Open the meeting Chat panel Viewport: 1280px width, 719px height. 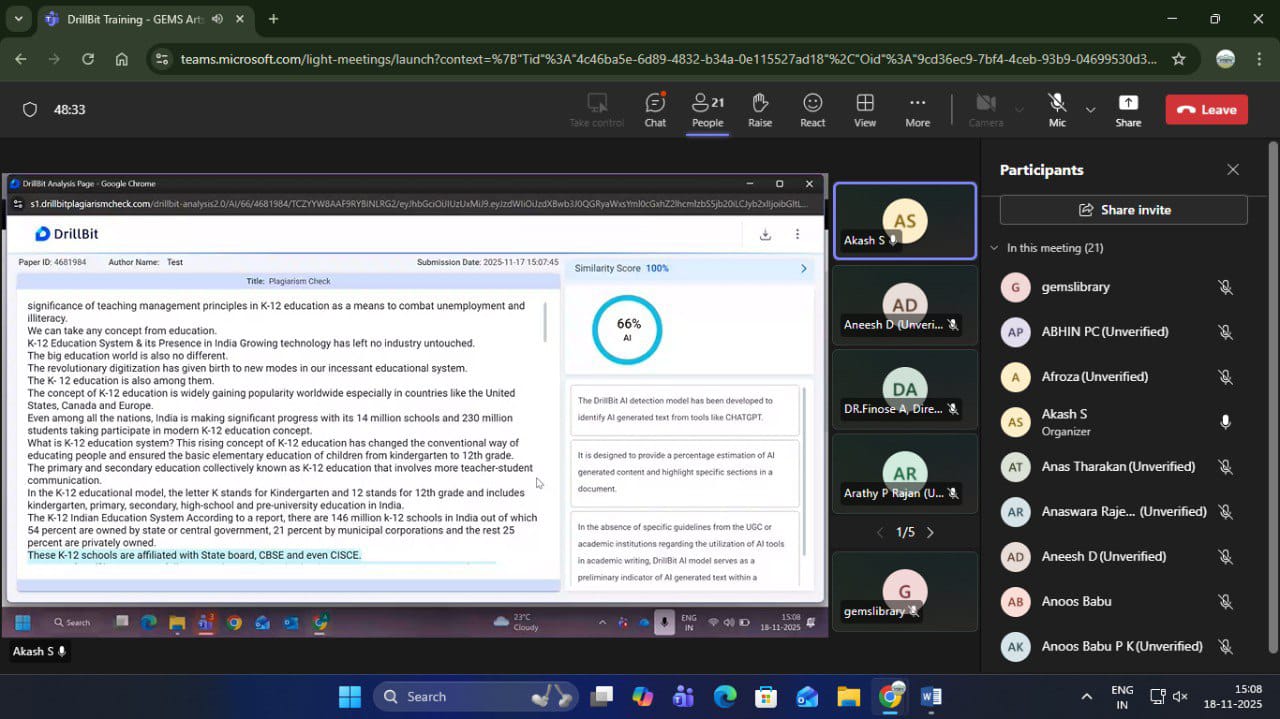pyautogui.click(x=655, y=109)
